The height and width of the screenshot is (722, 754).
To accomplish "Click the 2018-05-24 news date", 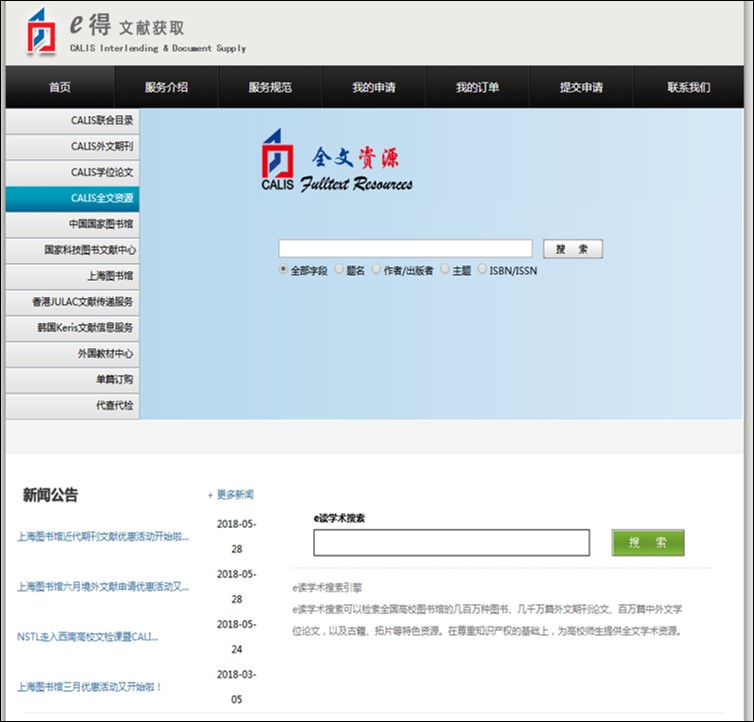I will click(x=236, y=637).
